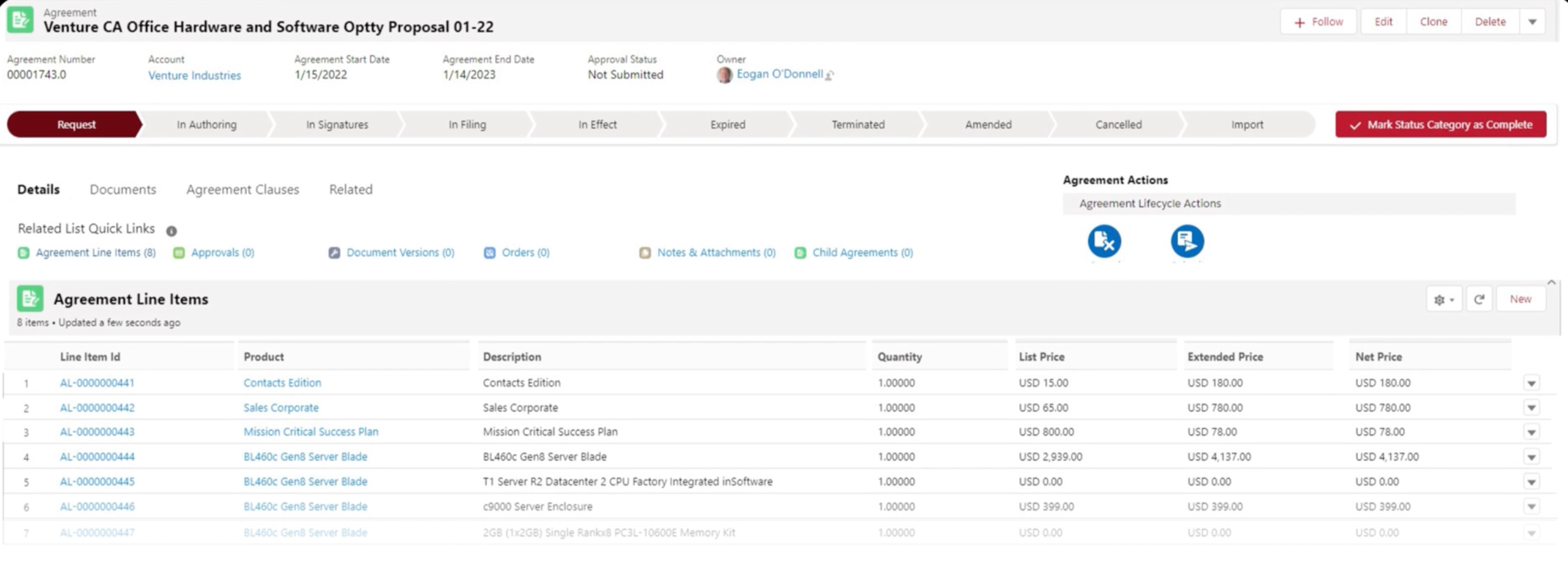This screenshot has width=1568, height=563.
Task: Click New in Agreement Line Items
Action: point(1520,299)
